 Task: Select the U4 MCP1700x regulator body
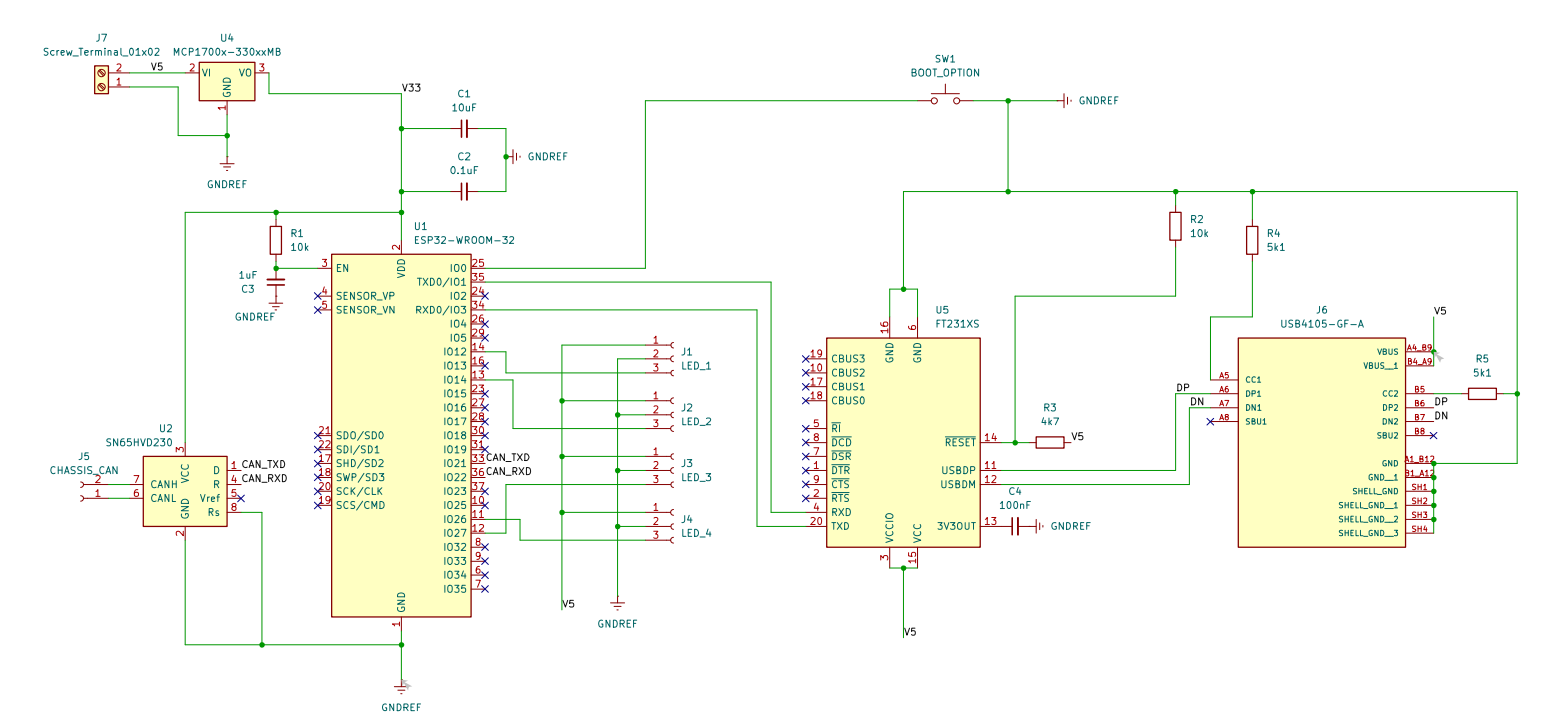(x=227, y=82)
